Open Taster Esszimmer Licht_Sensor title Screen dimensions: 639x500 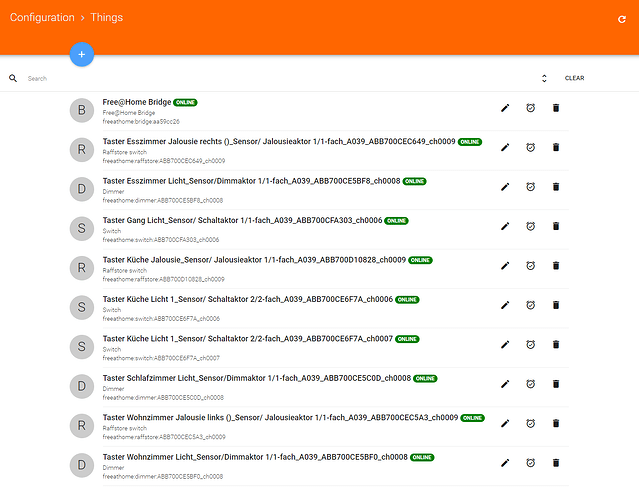(x=251, y=181)
